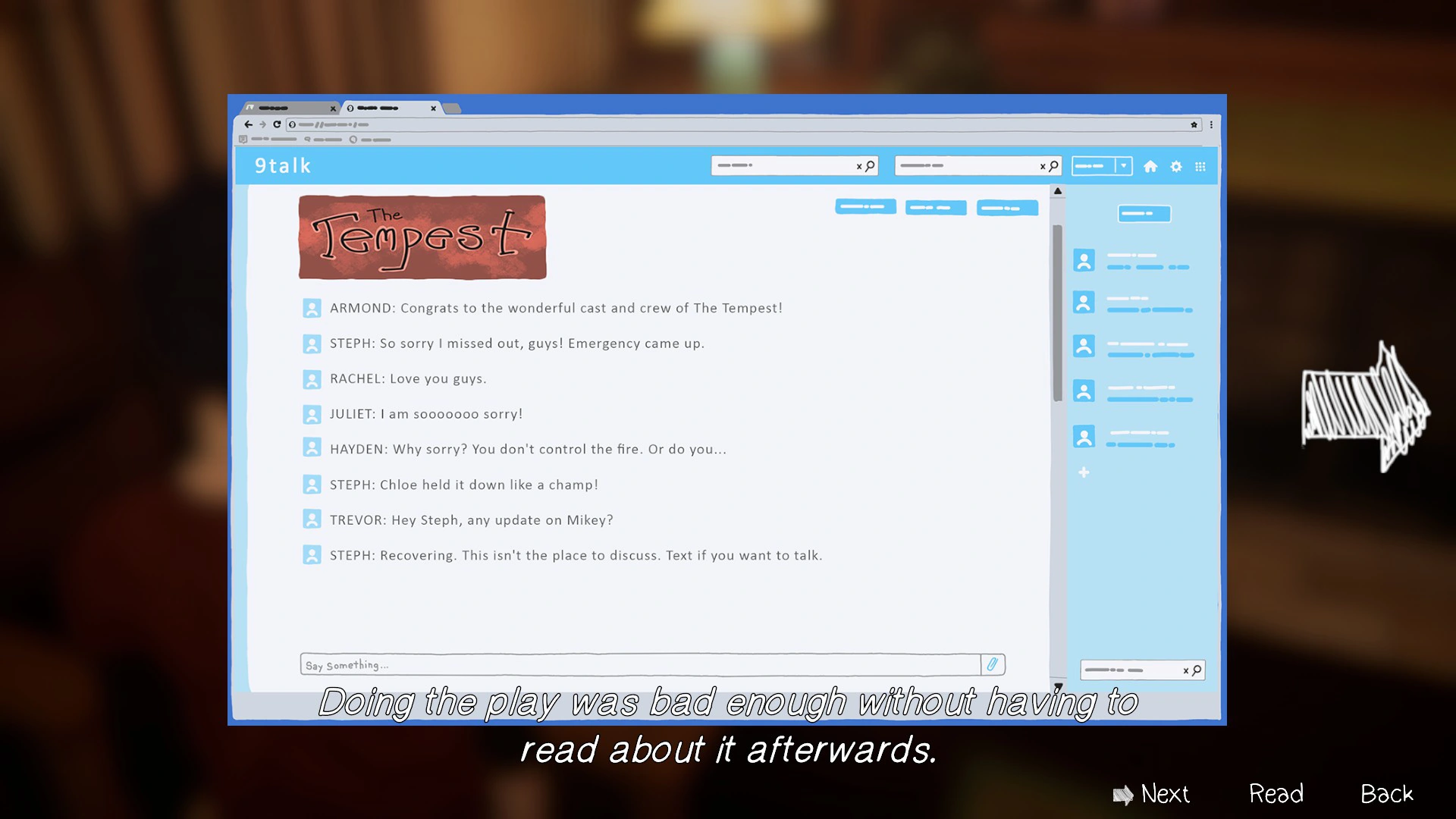
Task: Click the big scribbled right arrow
Action: pos(1364,407)
